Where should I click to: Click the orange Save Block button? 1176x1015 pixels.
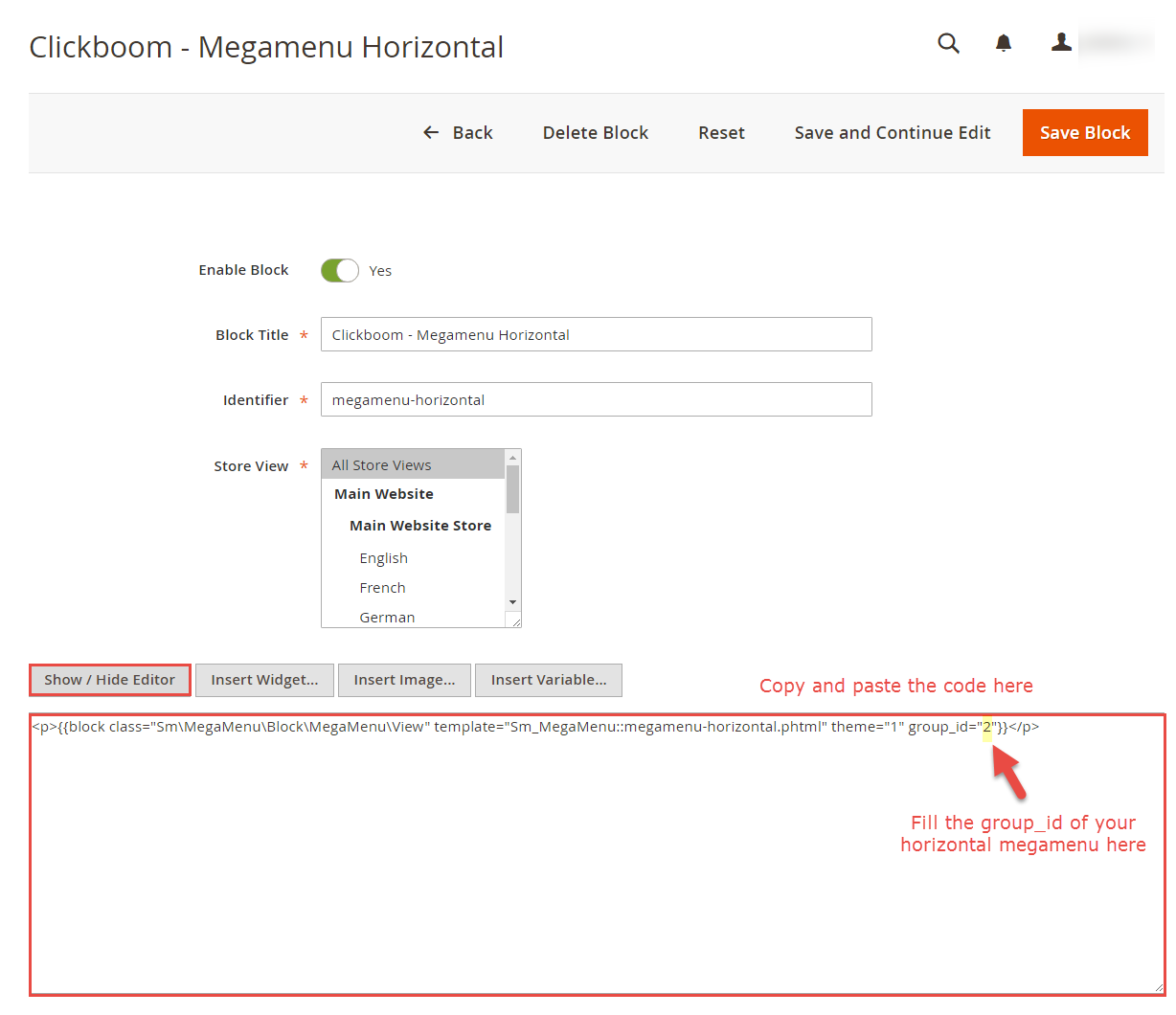coord(1085,132)
